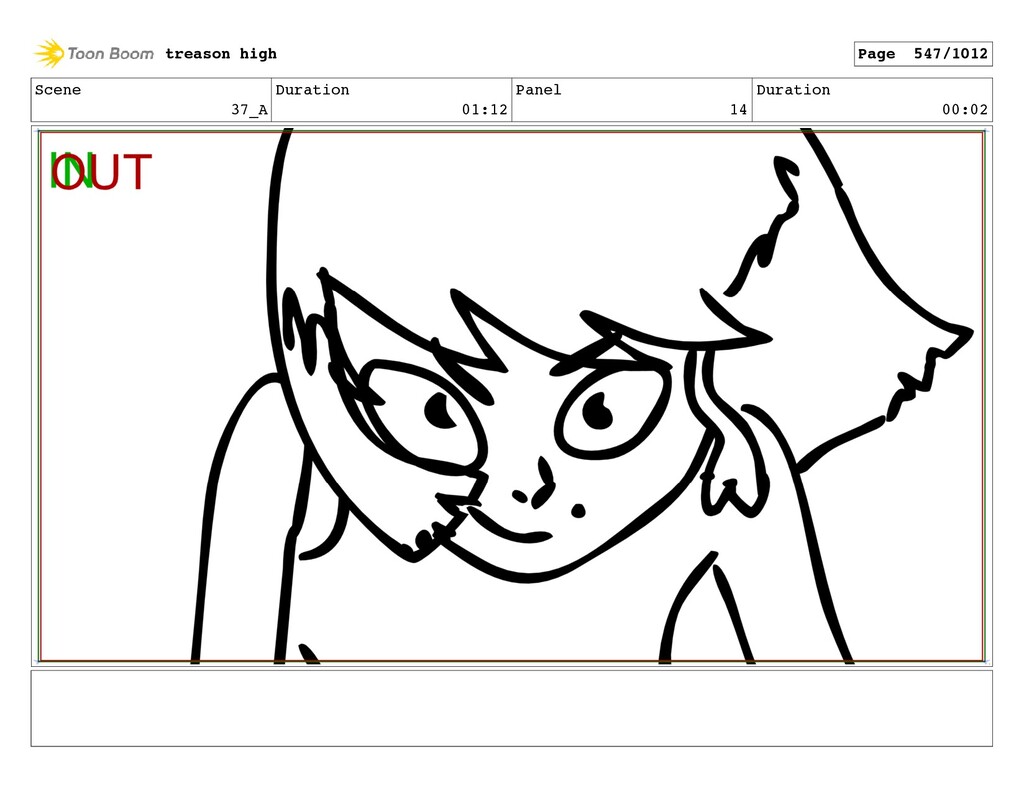Click the 'Scene' header label

pos(57,89)
